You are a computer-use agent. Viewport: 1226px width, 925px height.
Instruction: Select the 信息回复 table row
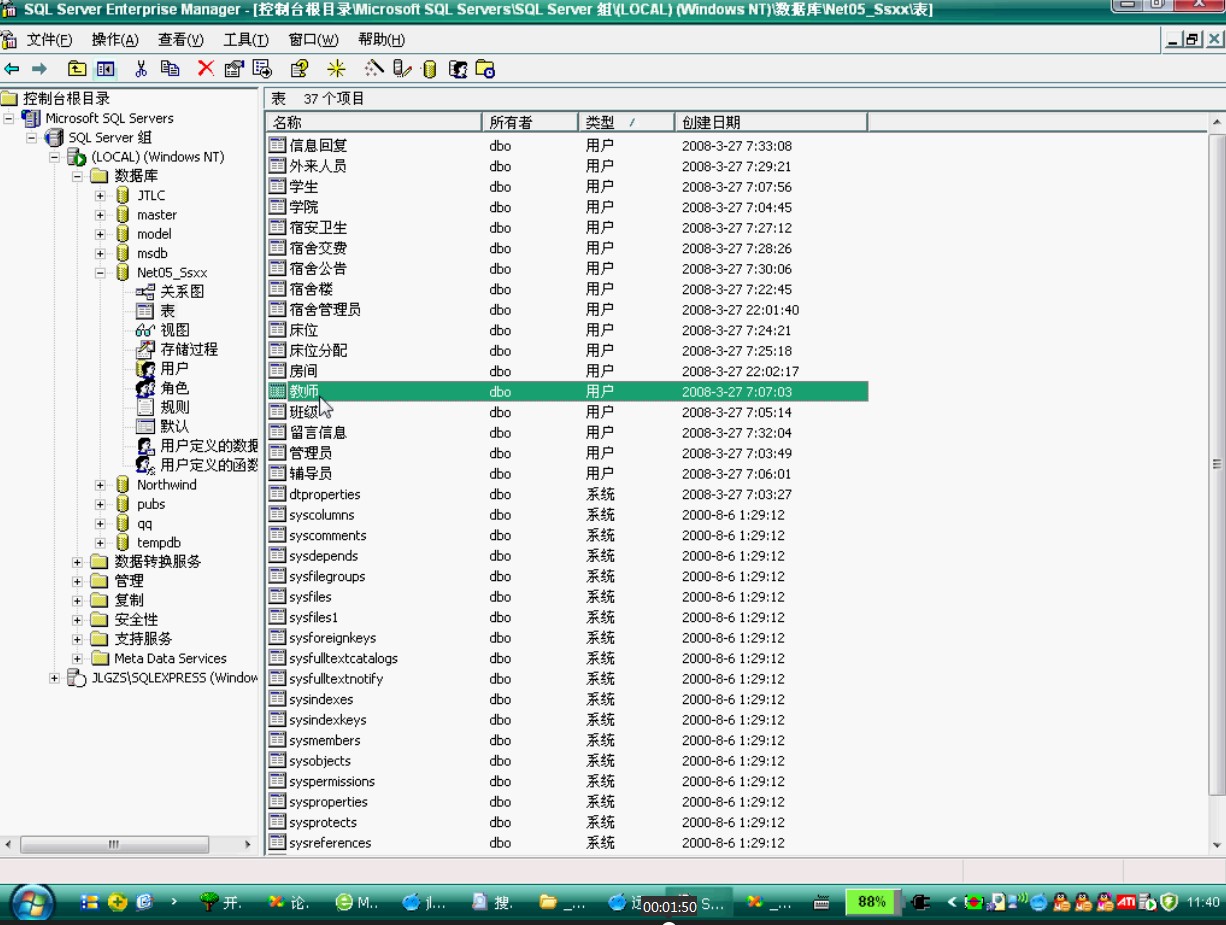(567, 146)
